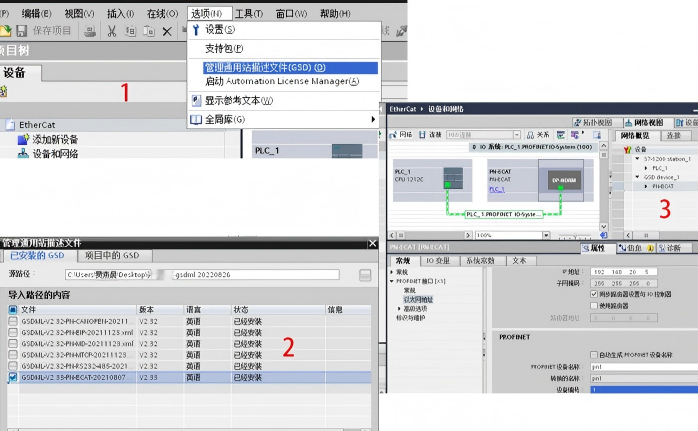The image size is (698, 431).
Task: Click the Delete X icon in toolbar
Action: pyautogui.click(x=167, y=32)
